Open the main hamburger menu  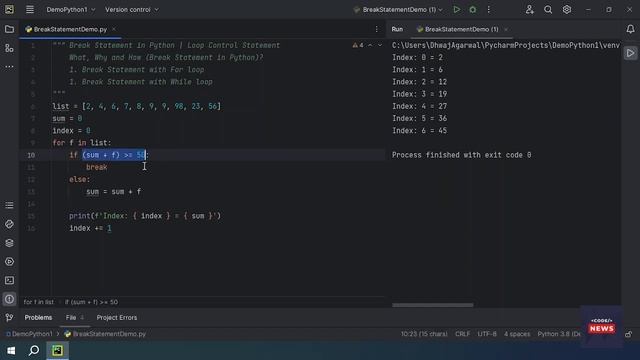pyautogui.click(x=30, y=9)
